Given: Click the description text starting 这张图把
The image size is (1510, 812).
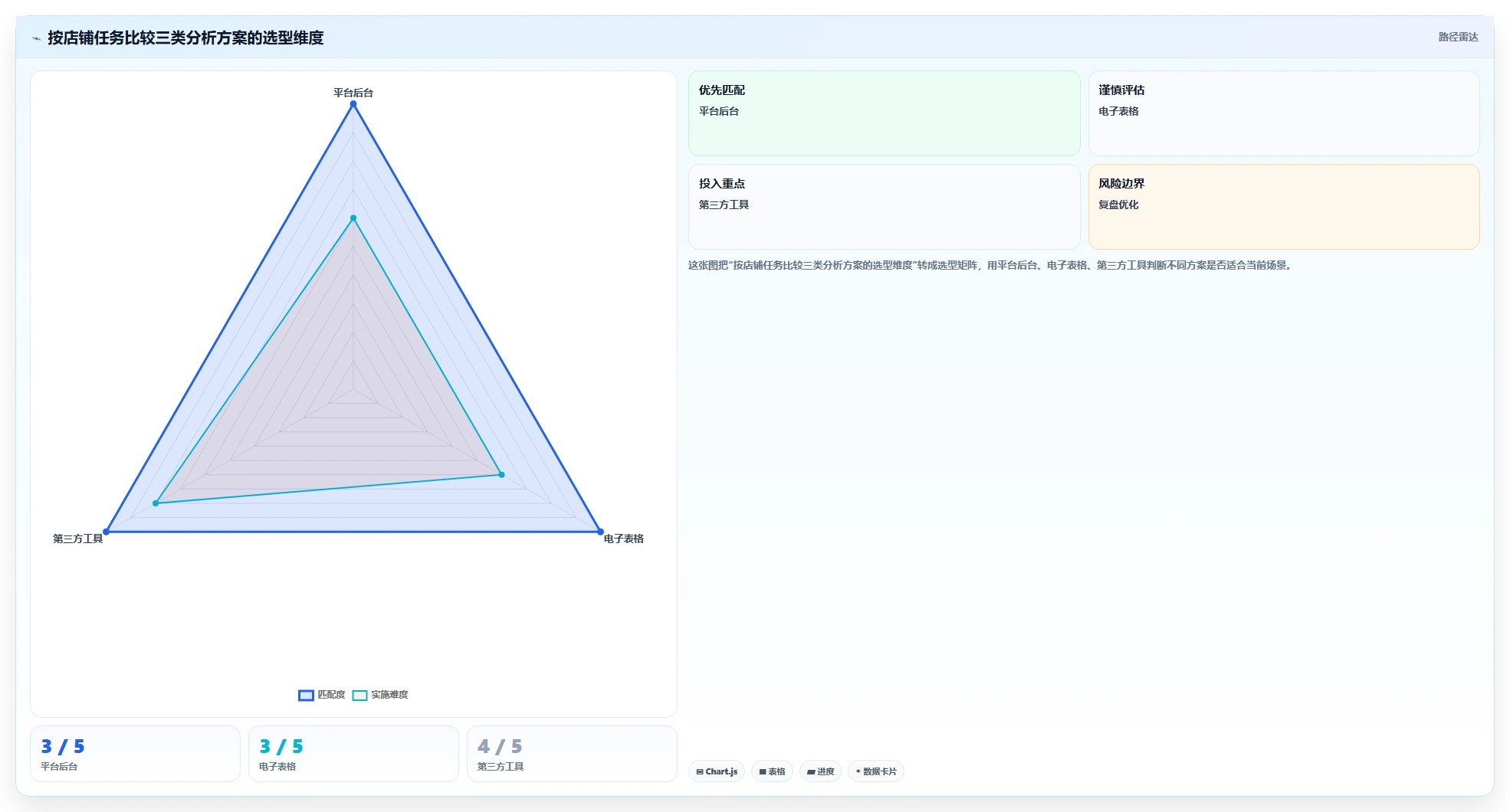Looking at the screenshot, I should (991, 265).
